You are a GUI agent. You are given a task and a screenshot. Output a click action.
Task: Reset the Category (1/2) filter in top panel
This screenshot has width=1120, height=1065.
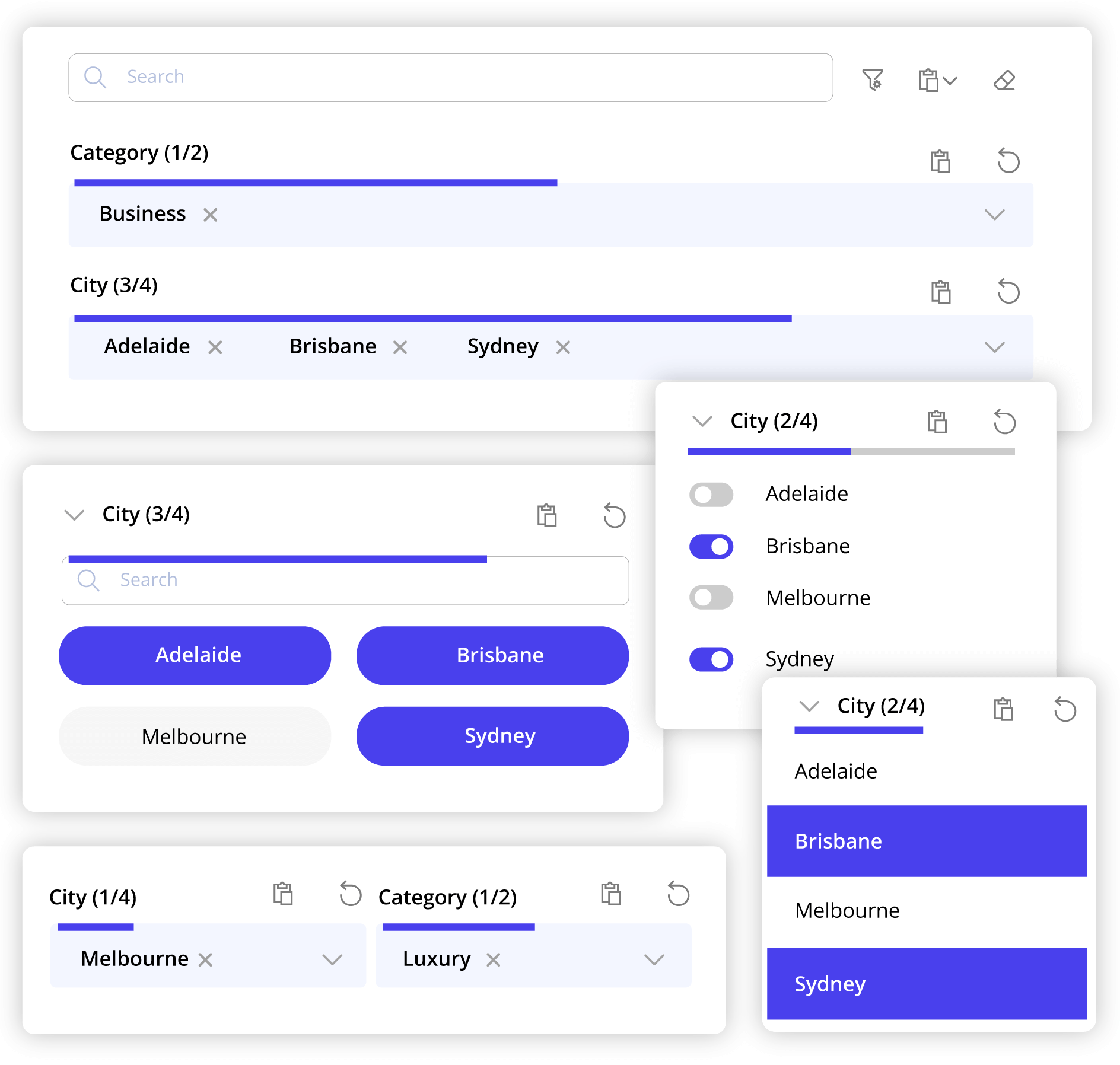[1008, 161]
